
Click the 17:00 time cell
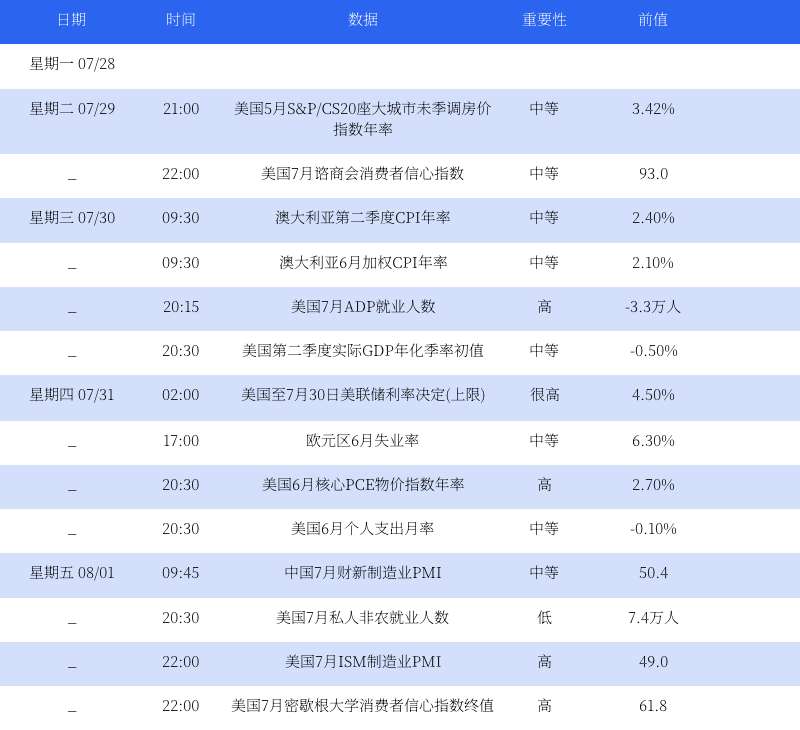point(181,441)
